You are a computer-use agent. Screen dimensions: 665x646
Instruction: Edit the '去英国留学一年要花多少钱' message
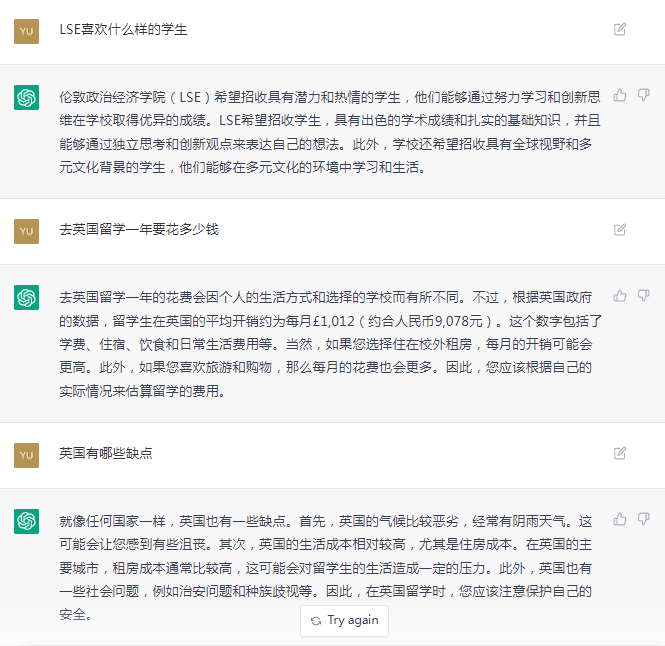click(620, 229)
